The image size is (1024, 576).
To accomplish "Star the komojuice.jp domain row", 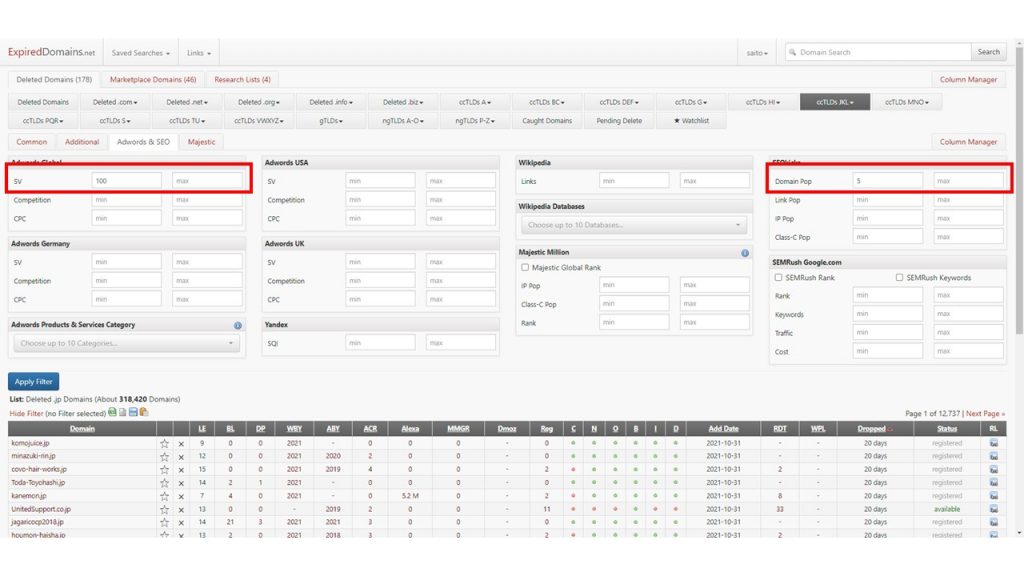I will click(165, 443).
